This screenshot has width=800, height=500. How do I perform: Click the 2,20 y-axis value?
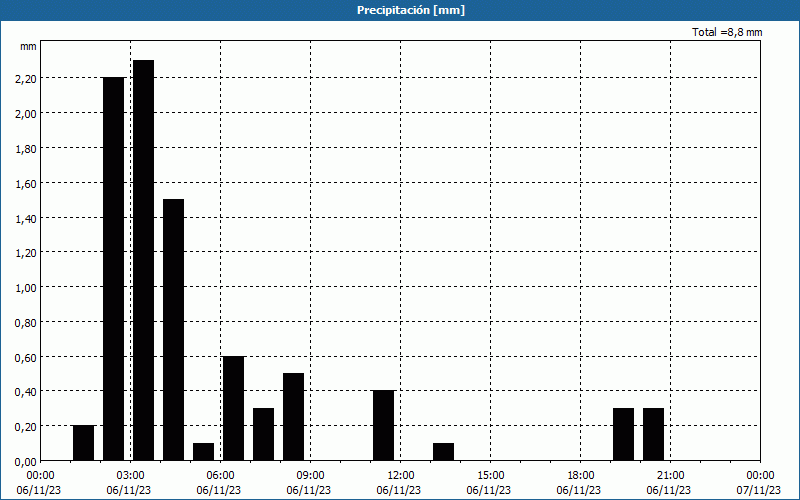pos(26,79)
